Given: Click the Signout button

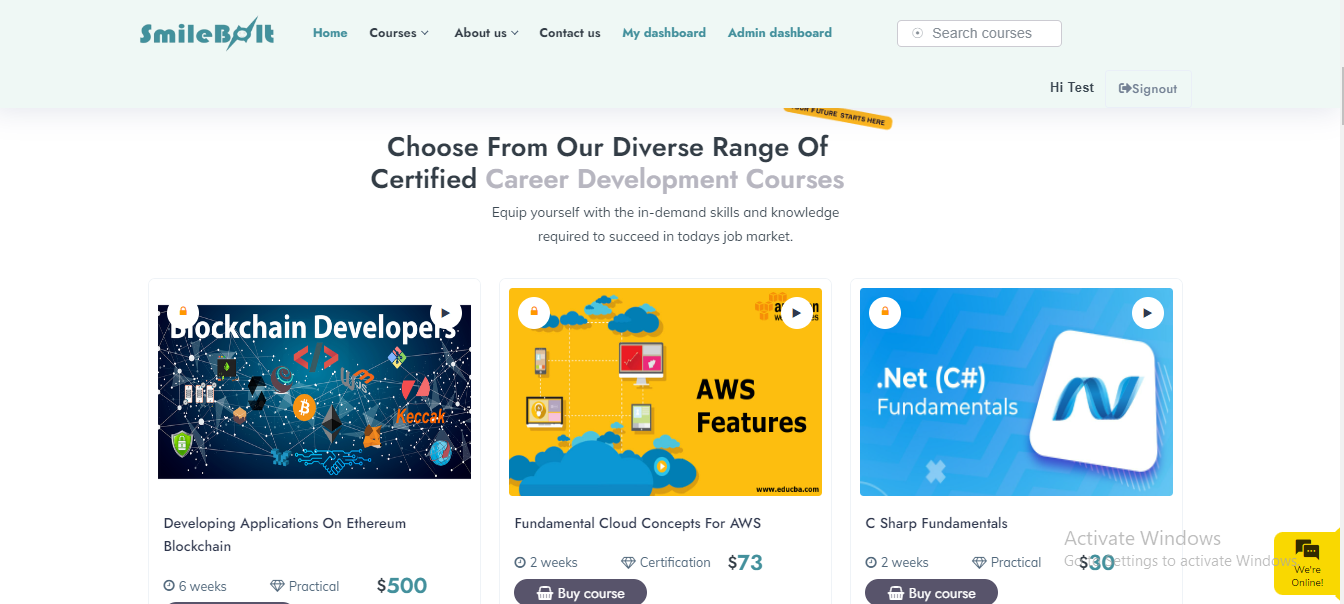Looking at the screenshot, I should [x=1148, y=89].
